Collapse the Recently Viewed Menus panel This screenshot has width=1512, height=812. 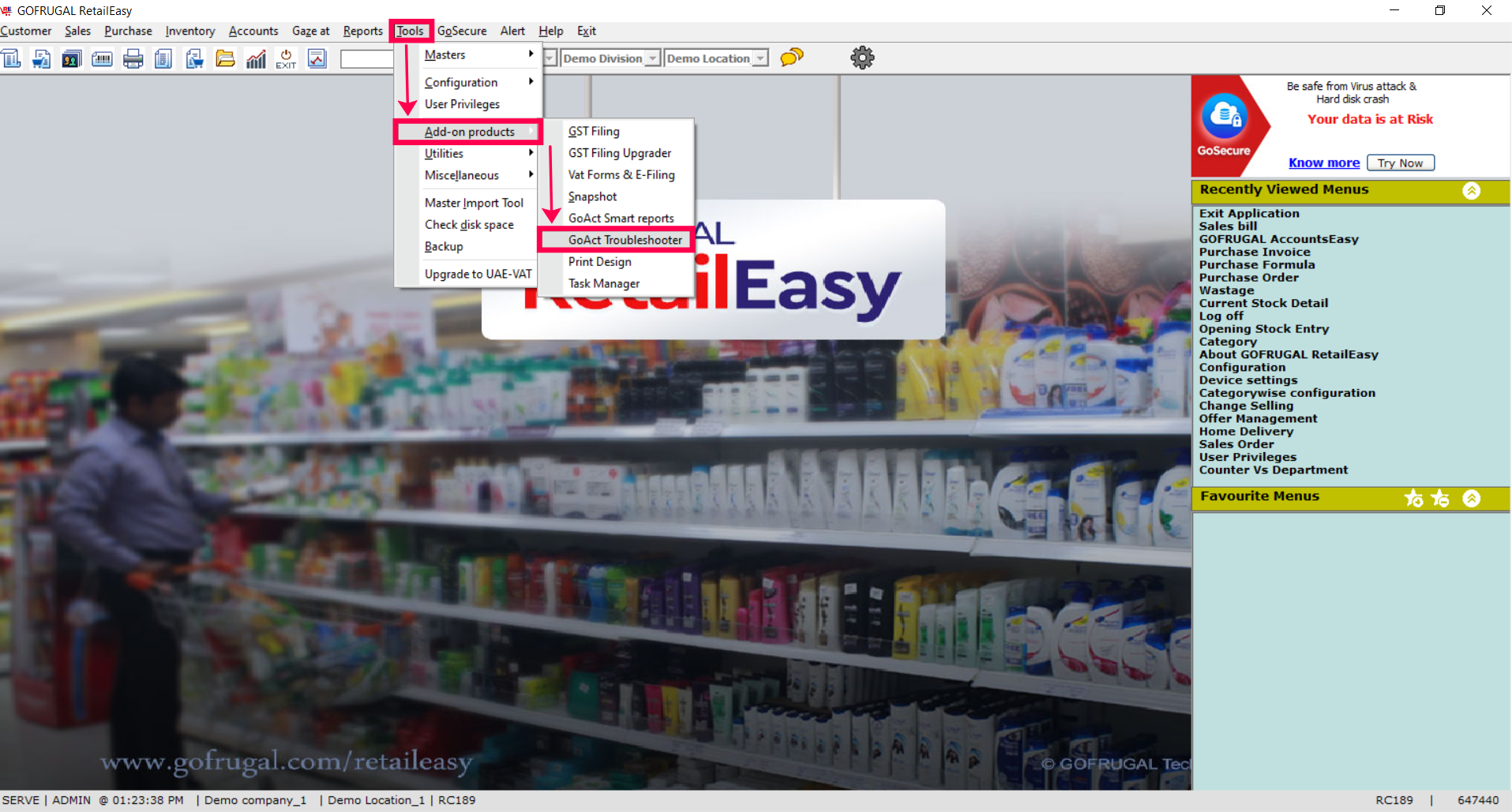pos(1472,191)
